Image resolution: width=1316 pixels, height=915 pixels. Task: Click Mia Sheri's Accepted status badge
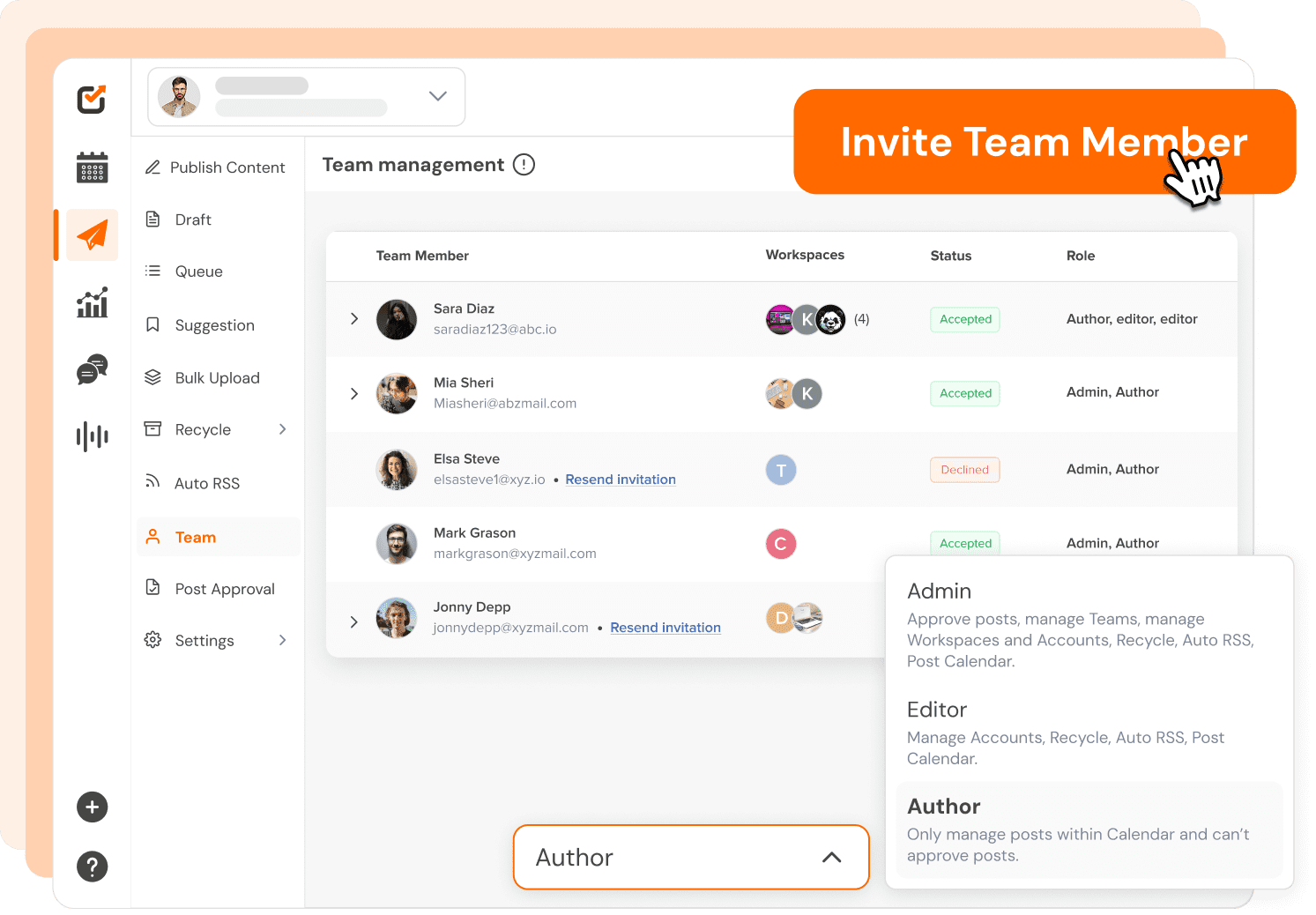coord(964,393)
